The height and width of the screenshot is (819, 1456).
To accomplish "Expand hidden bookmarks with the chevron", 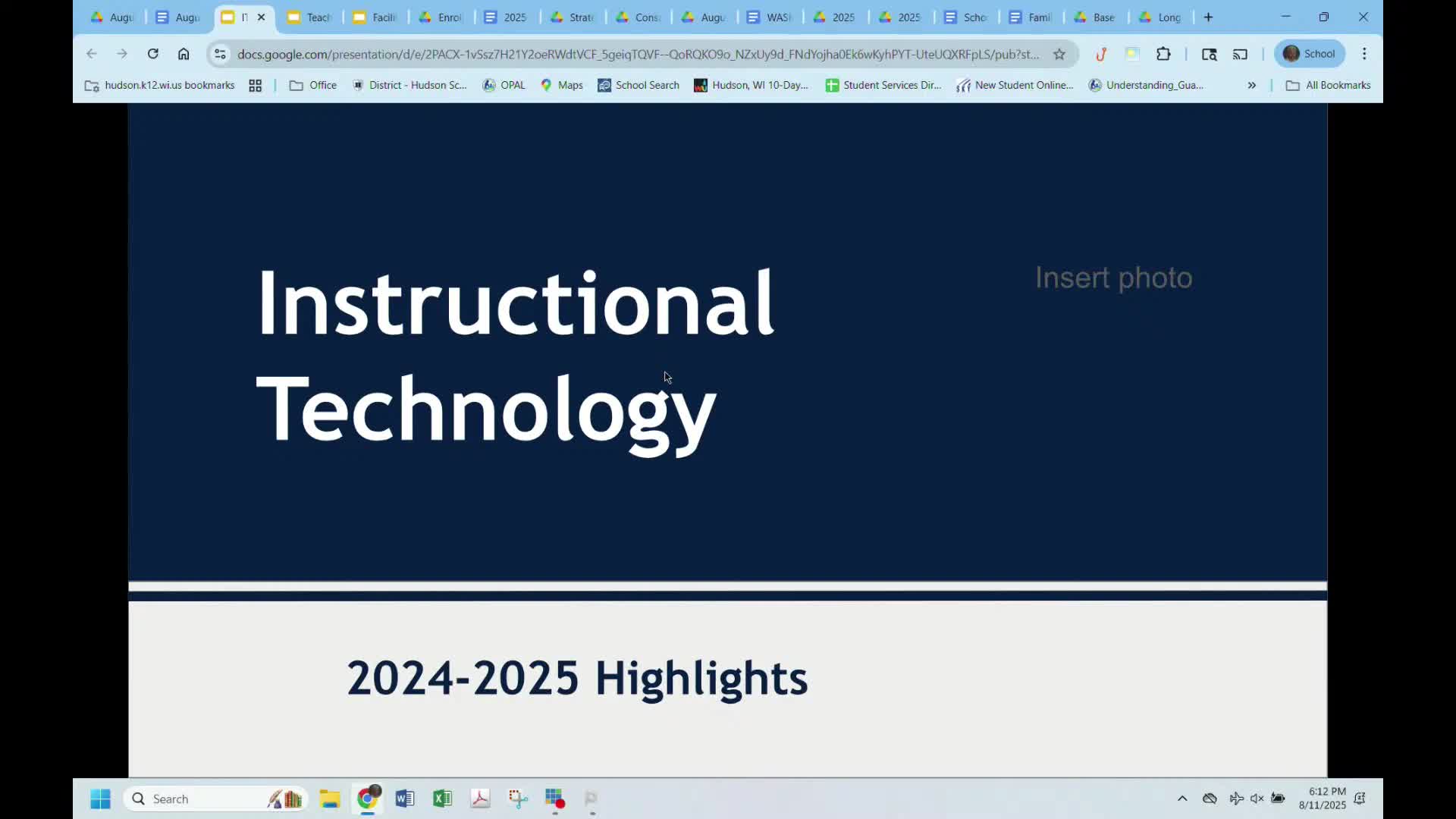I will (1252, 86).
